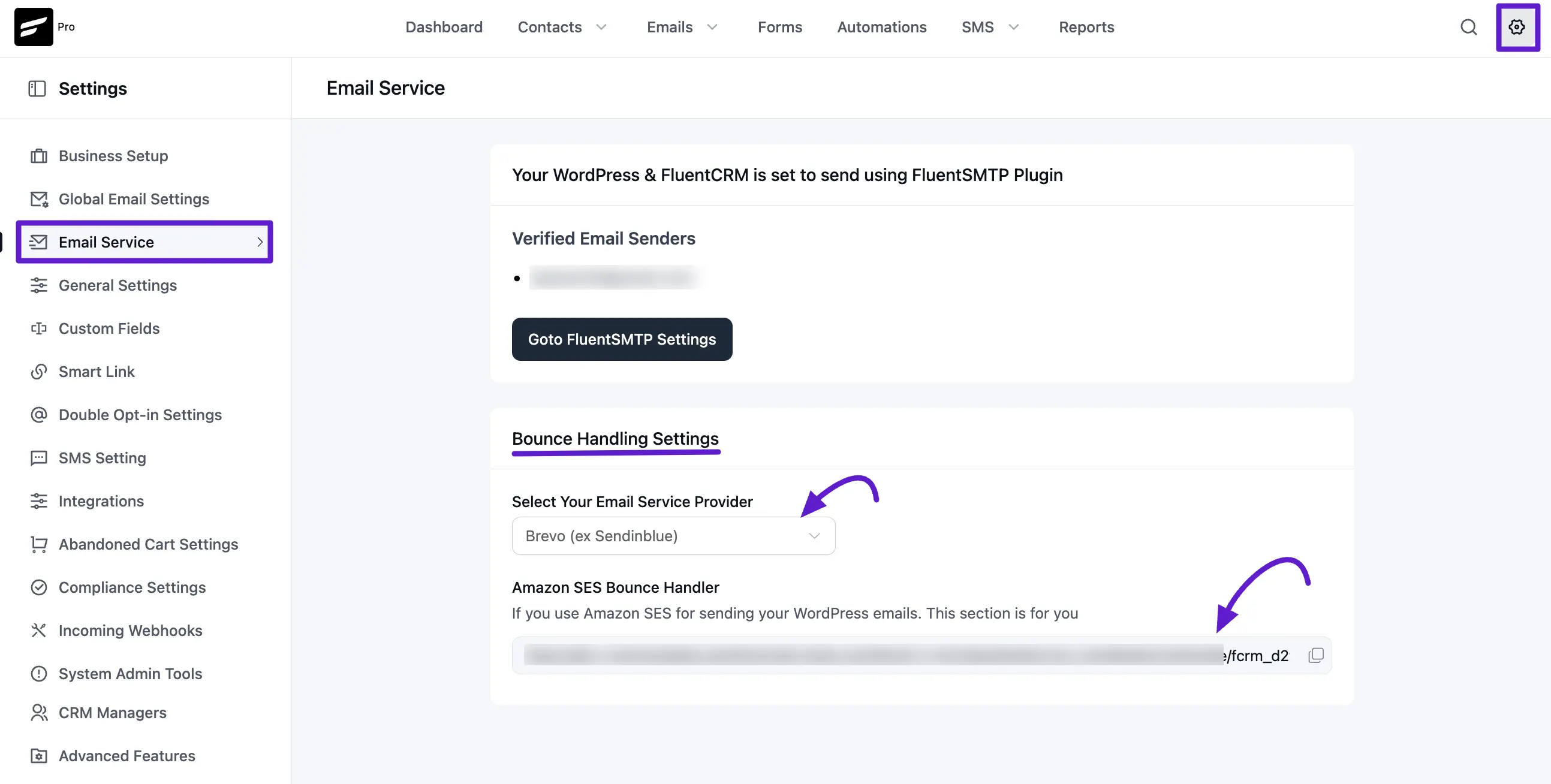
Task: Click the FluentCRM logo icon
Action: pyautogui.click(x=34, y=27)
